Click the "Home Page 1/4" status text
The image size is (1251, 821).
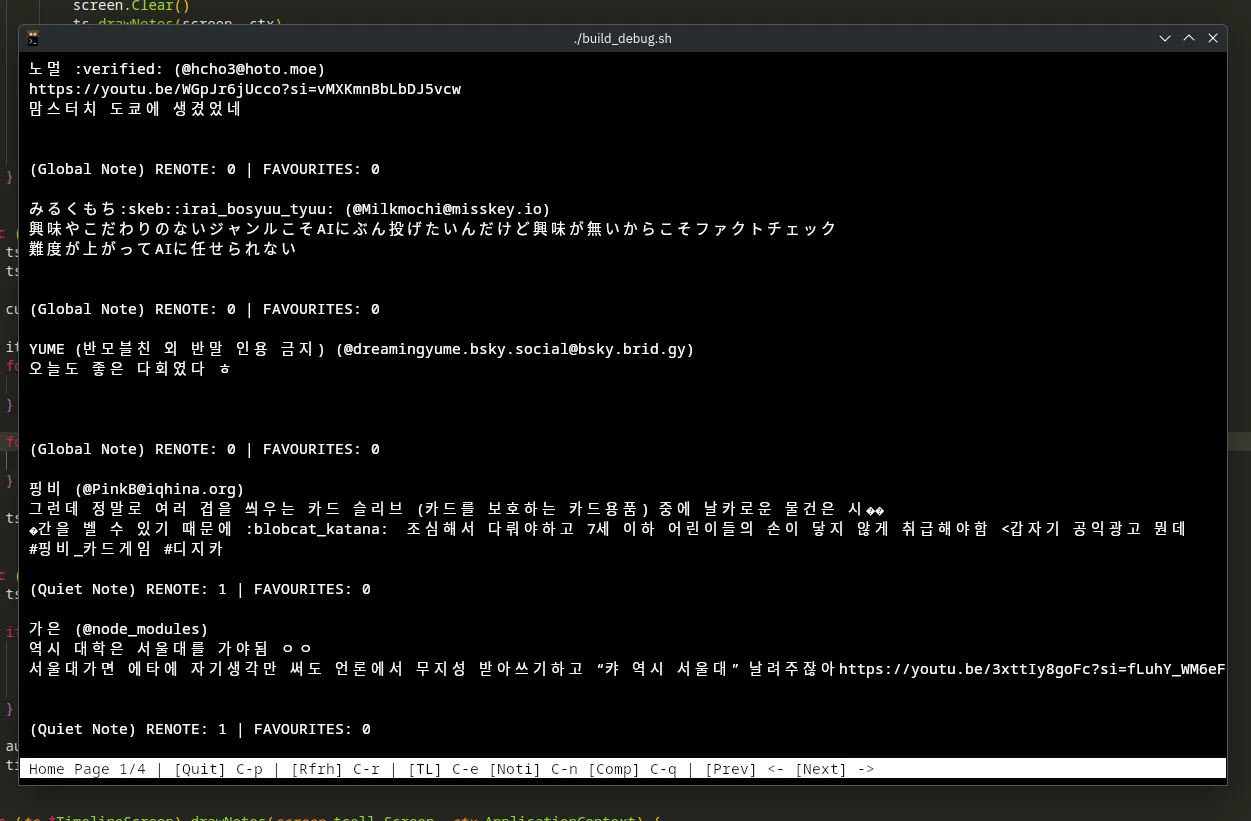pyautogui.click(x=88, y=769)
